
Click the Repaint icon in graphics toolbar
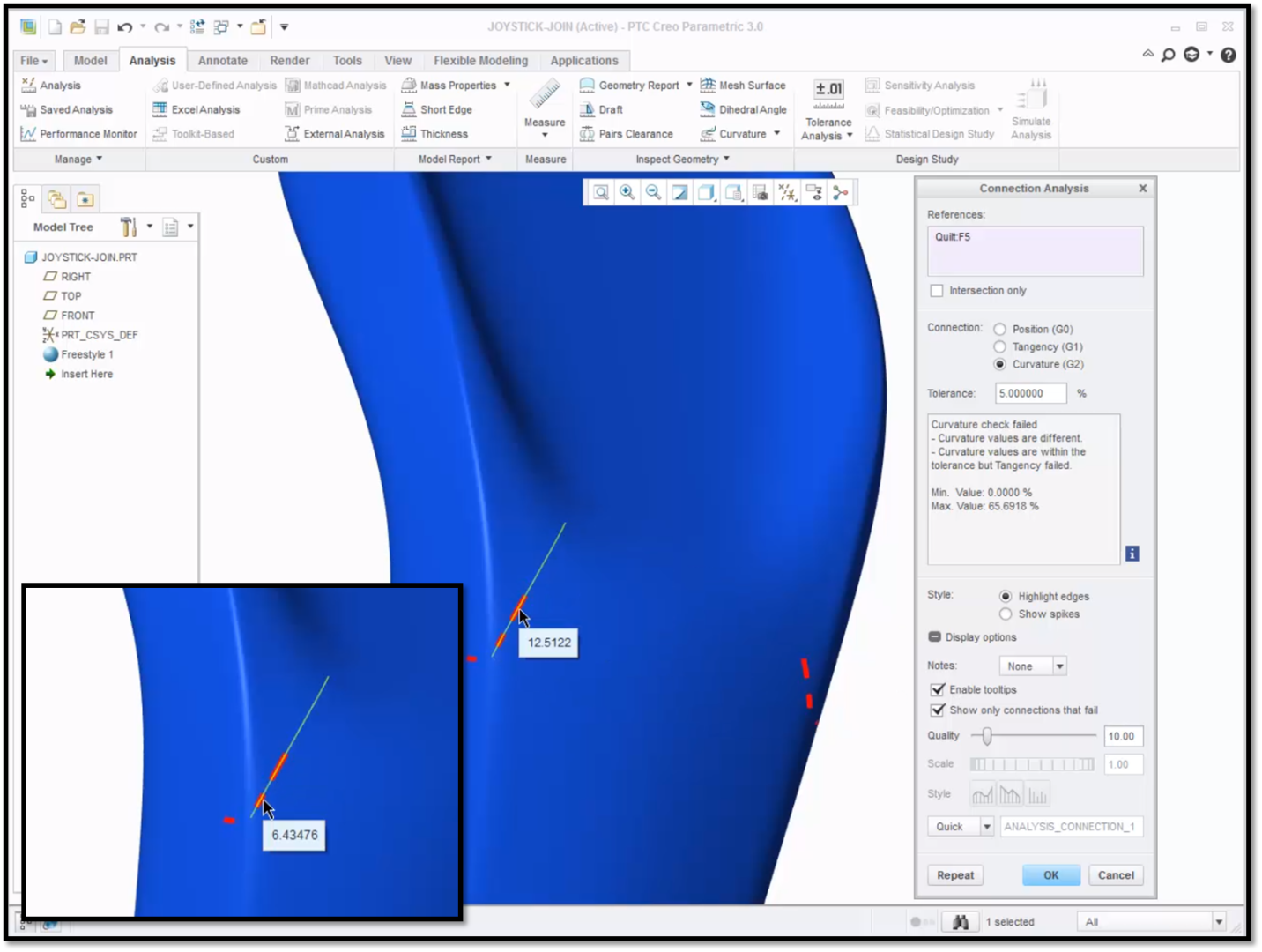coord(680,192)
